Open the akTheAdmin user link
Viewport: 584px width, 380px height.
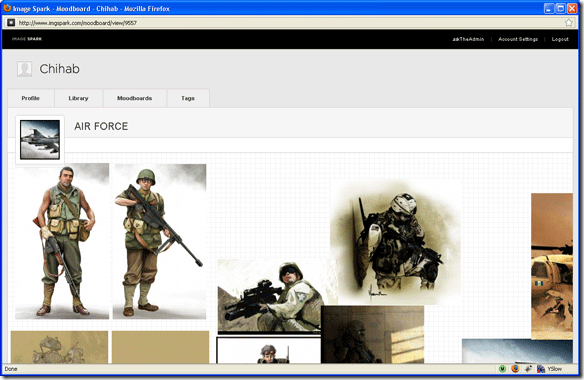(x=468, y=39)
